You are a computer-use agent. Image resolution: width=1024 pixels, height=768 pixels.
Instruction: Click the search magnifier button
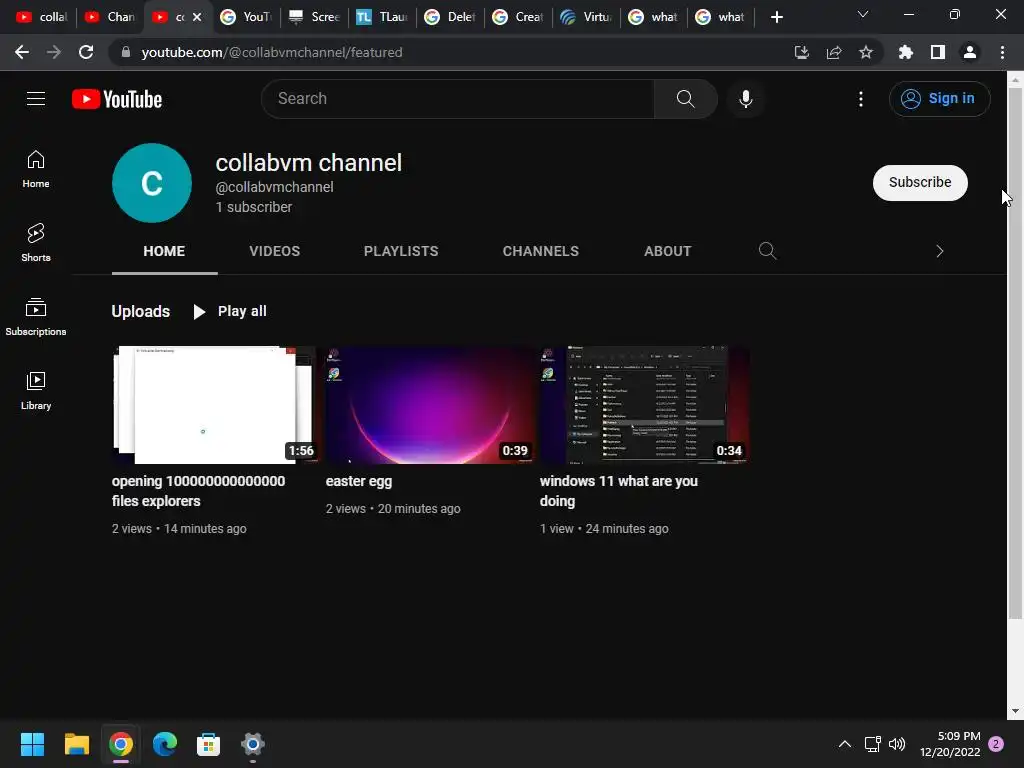click(x=685, y=99)
